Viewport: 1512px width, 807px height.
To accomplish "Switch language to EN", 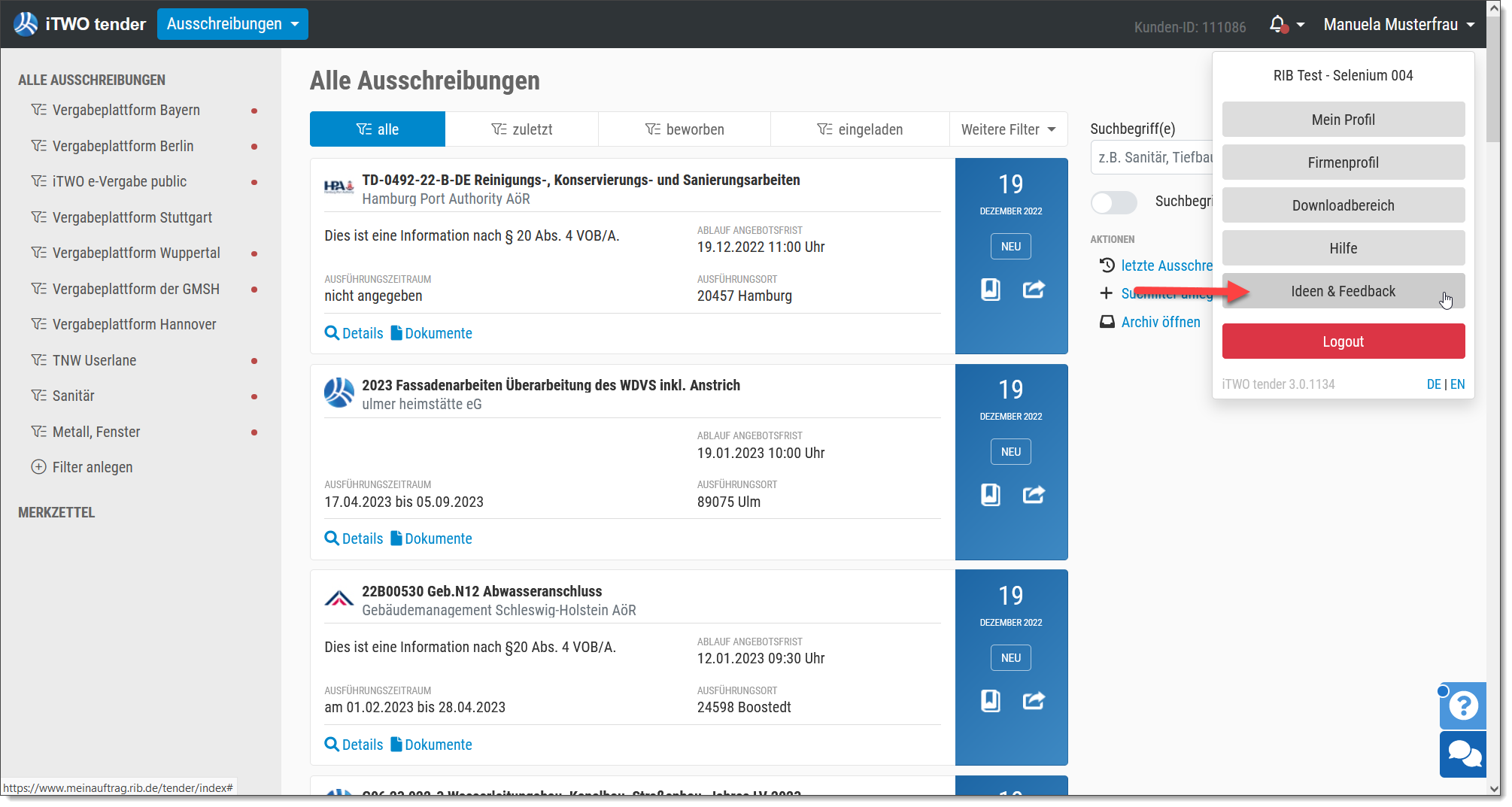I will pos(1458,384).
